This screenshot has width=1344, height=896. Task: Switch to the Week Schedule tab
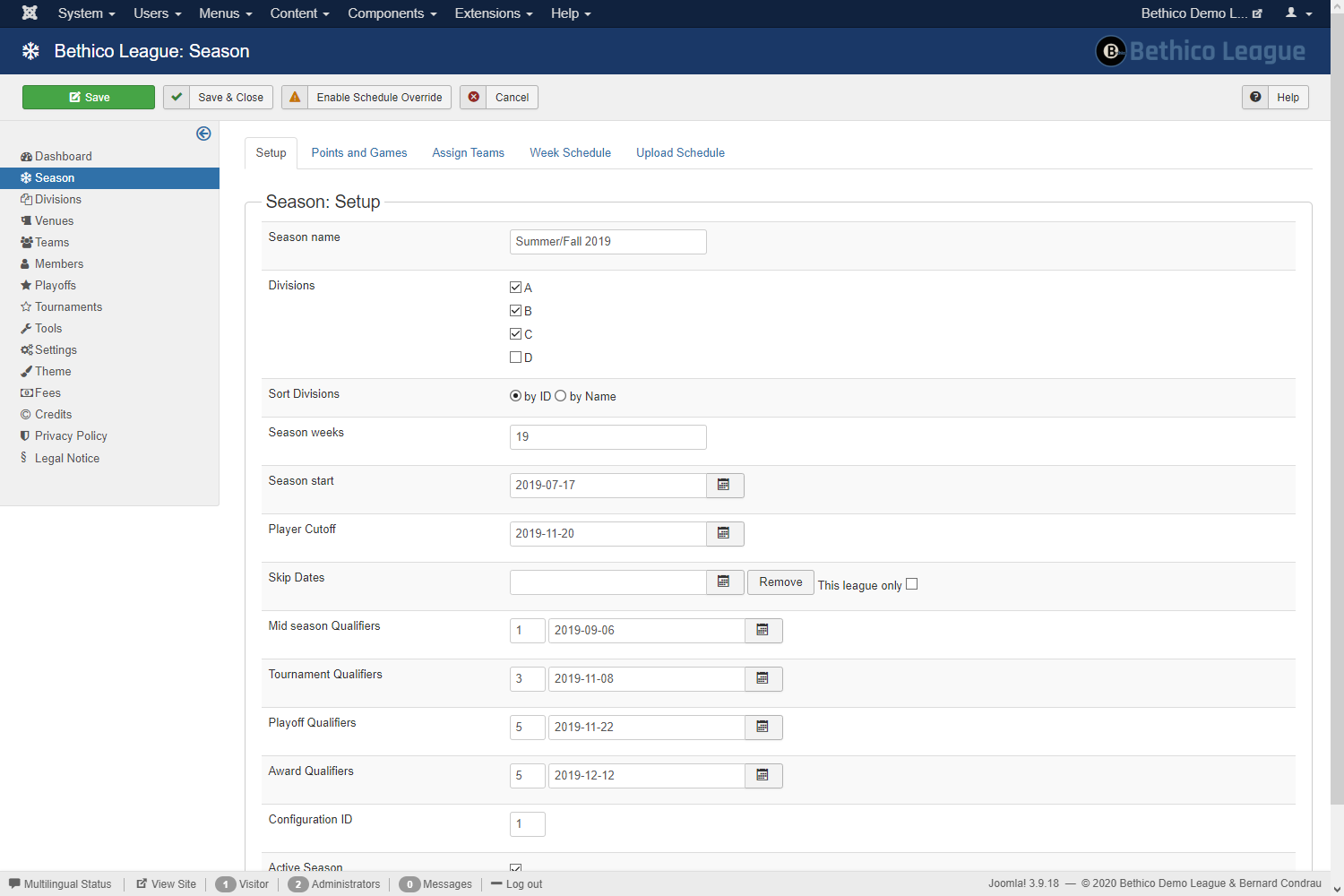[x=570, y=152]
